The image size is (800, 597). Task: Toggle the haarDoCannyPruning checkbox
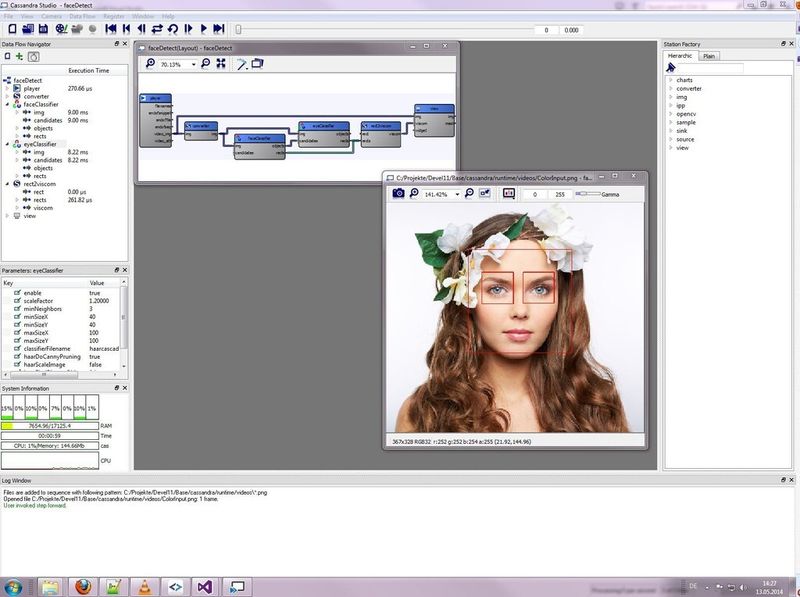tap(17, 357)
